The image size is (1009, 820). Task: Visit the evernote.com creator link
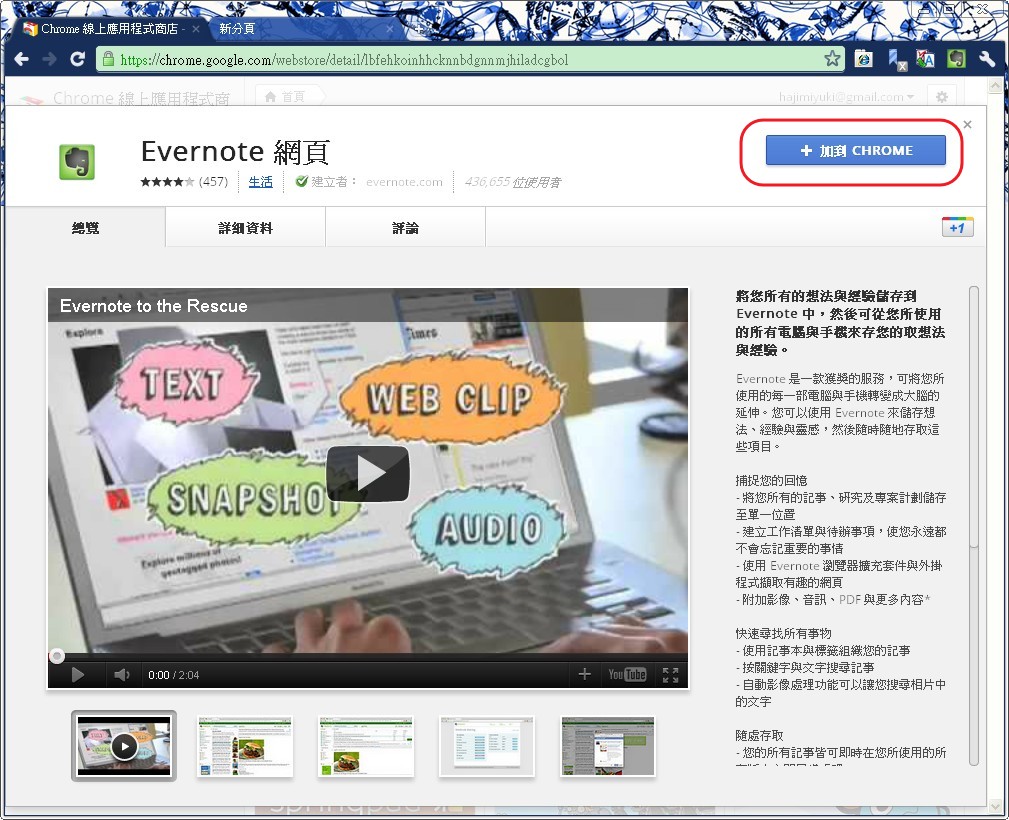coord(404,182)
